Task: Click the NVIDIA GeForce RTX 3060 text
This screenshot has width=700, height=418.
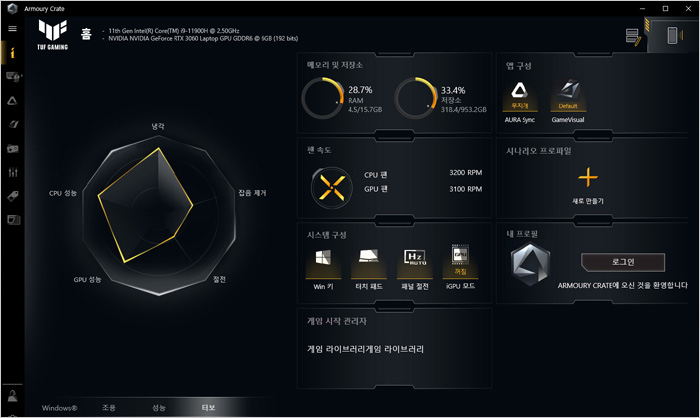Action: coord(203,38)
